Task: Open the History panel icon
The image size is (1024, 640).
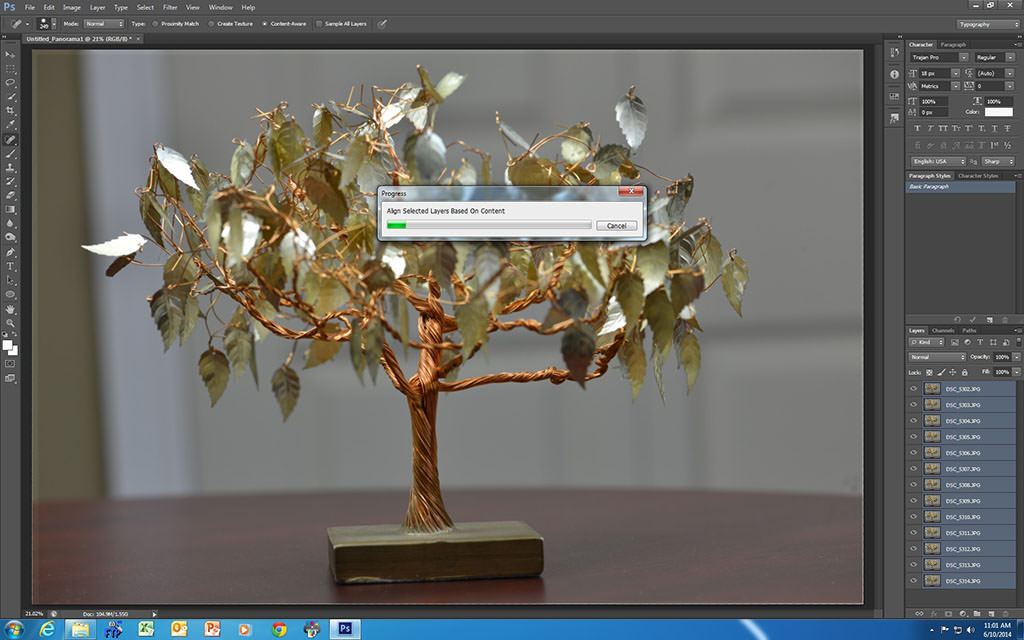Action: (x=894, y=52)
